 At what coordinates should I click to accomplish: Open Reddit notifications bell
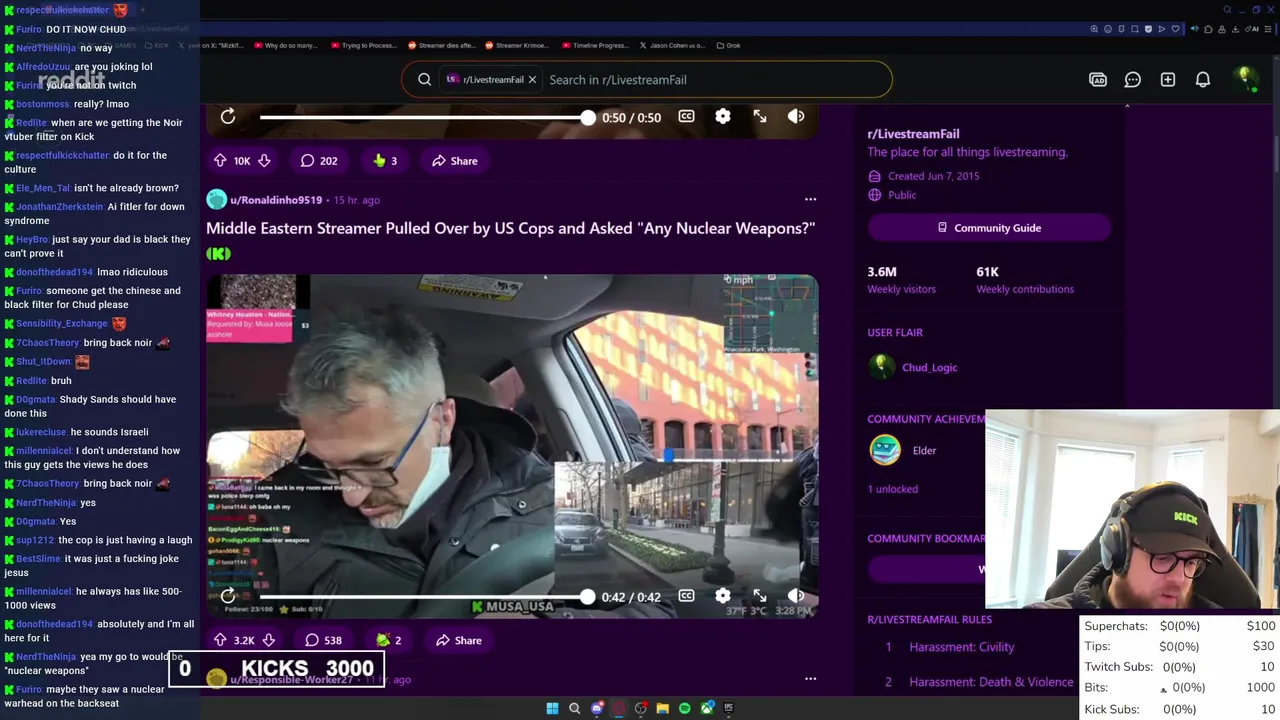tap(1203, 80)
